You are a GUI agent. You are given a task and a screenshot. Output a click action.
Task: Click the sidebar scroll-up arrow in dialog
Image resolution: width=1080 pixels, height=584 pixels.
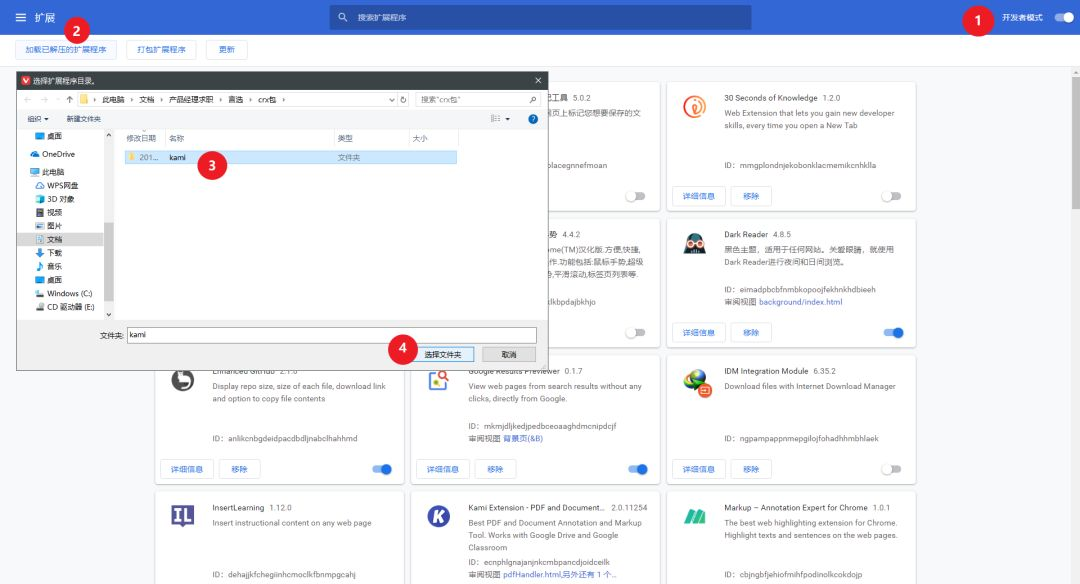click(x=108, y=136)
